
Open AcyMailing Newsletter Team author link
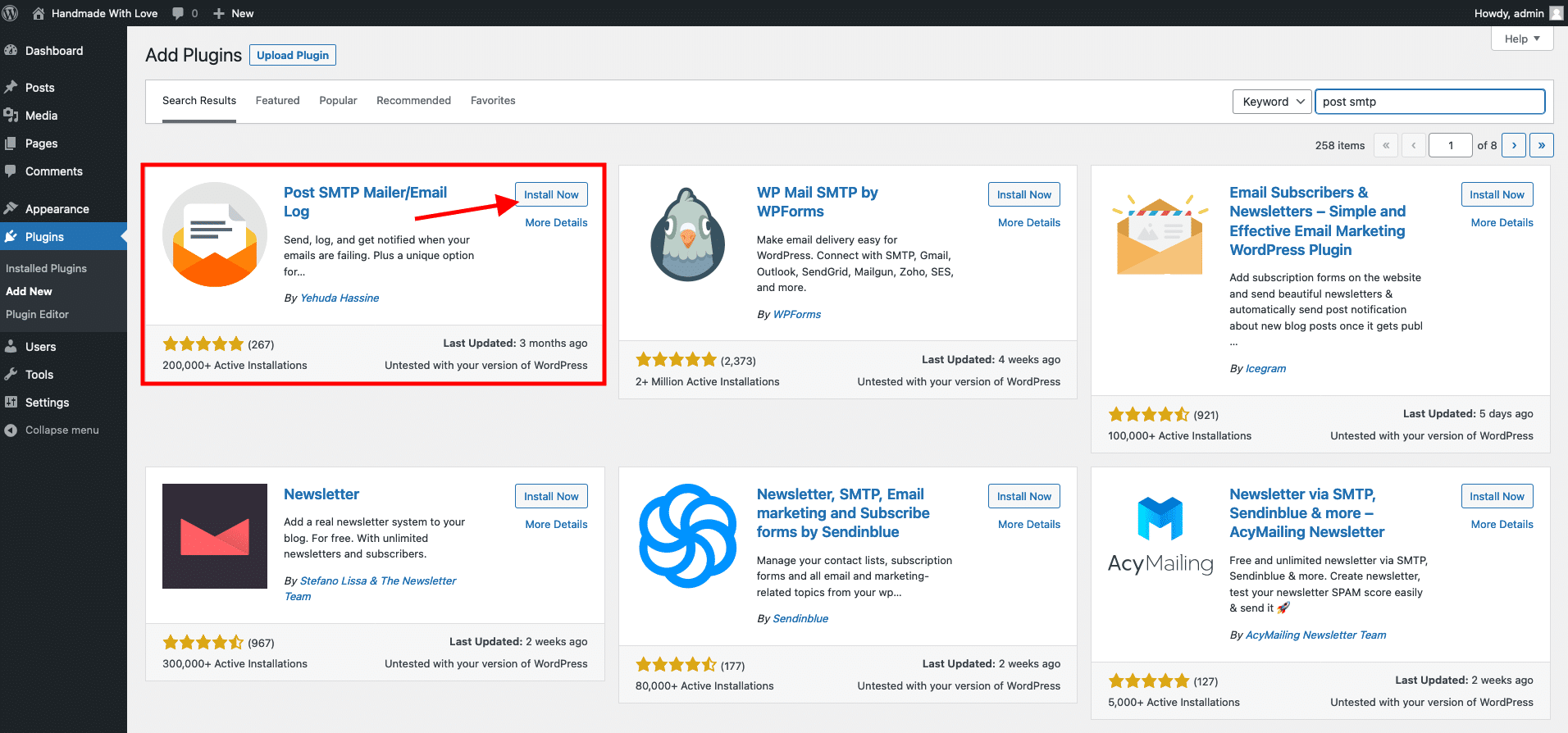pyautogui.click(x=1316, y=635)
